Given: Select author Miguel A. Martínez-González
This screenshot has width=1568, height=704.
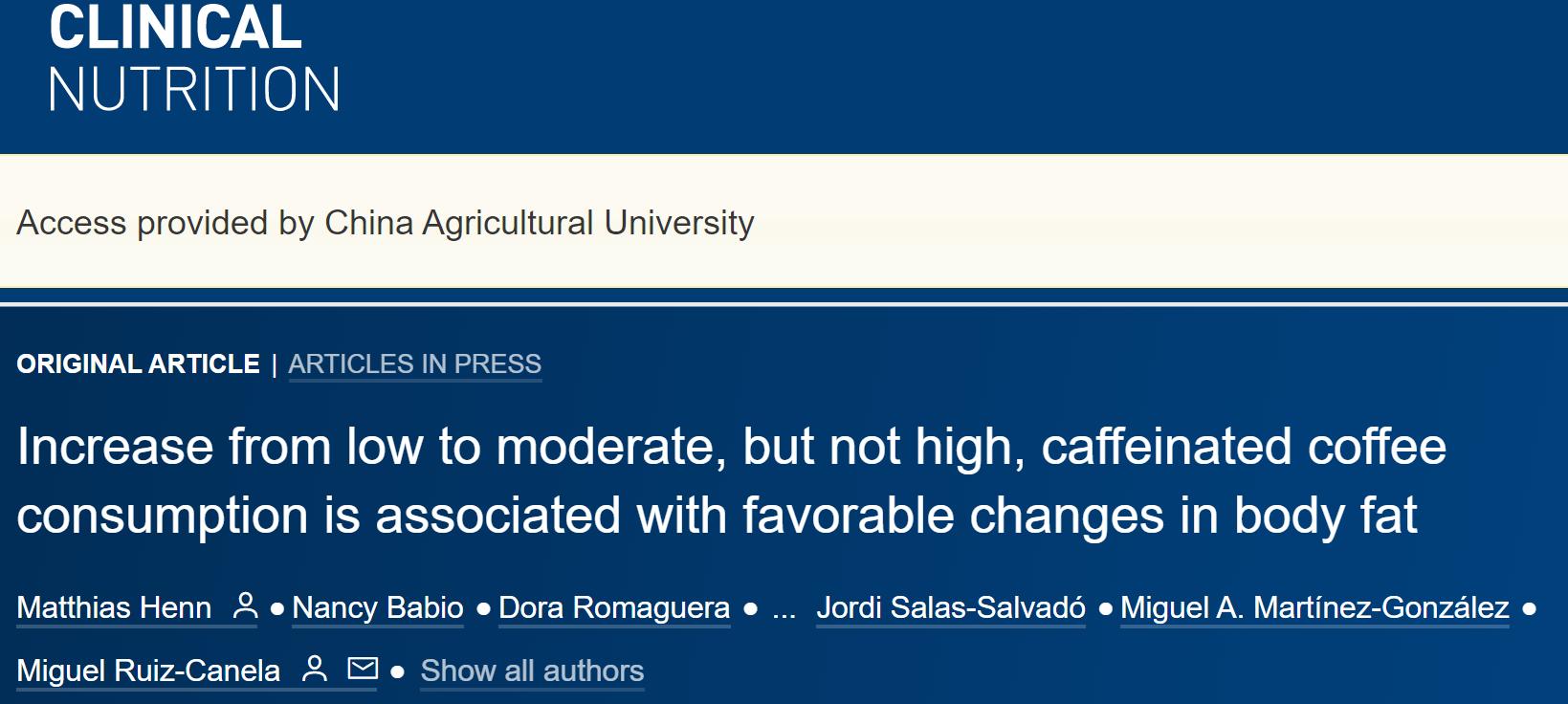Looking at the screenshot, I should [1314, 607].
